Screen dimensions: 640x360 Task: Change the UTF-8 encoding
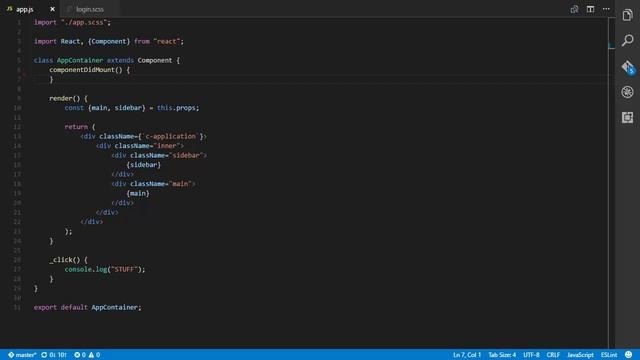531,355
